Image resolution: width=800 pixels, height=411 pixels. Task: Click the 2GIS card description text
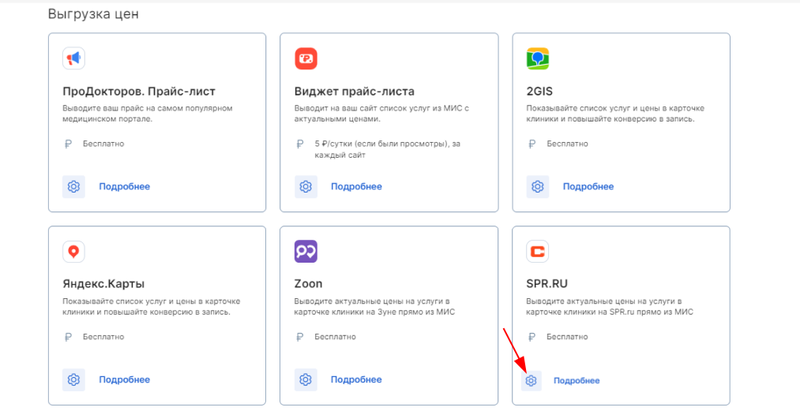pos(615,114)
